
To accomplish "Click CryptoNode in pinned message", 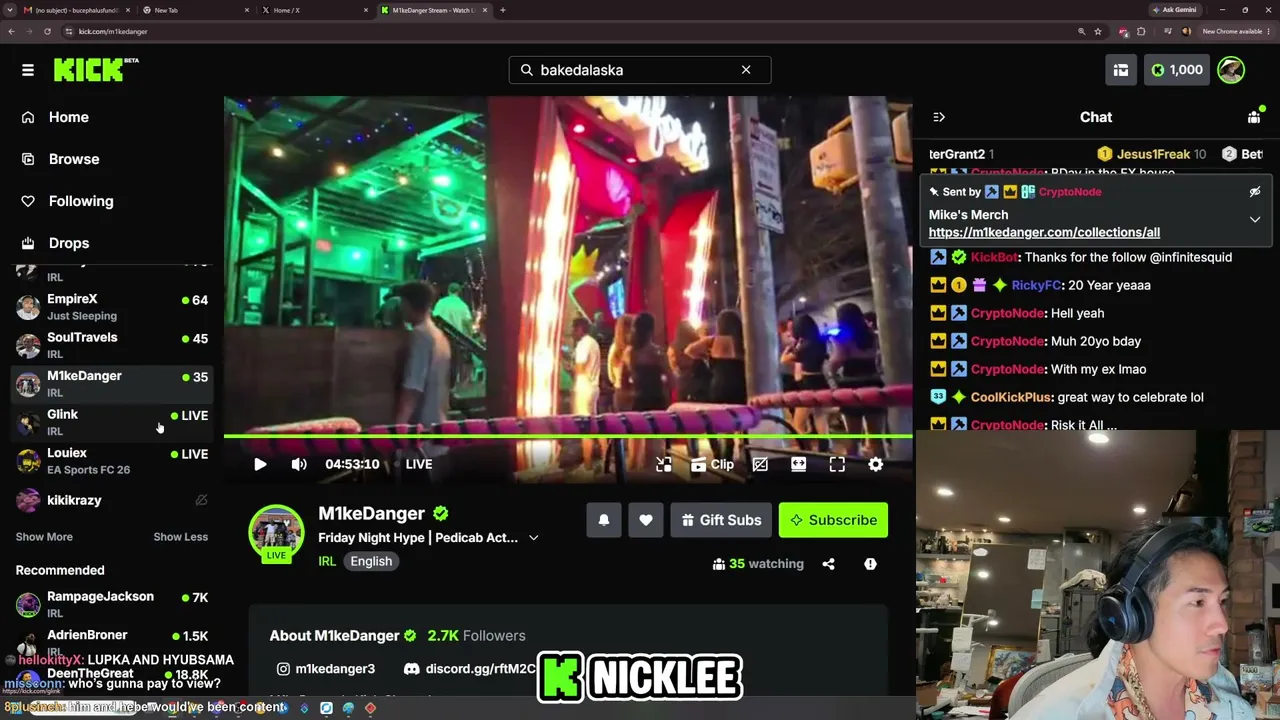I will pos(1070,192).
